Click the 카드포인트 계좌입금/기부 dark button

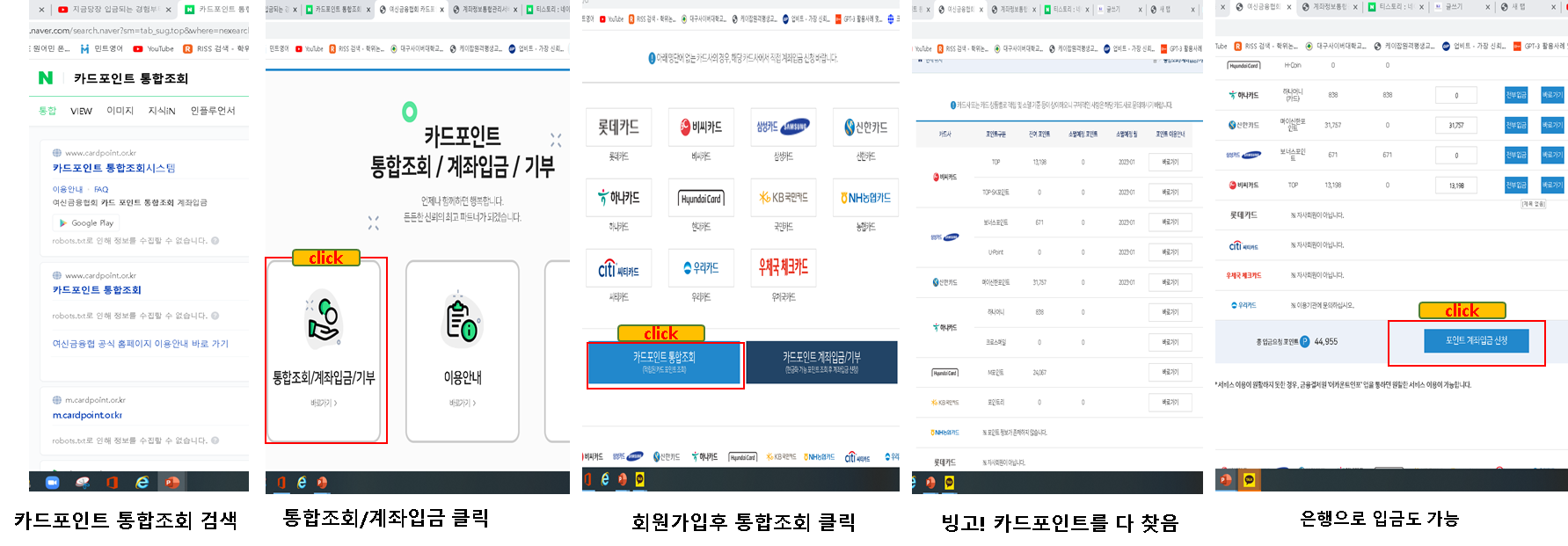pos(821,362)
